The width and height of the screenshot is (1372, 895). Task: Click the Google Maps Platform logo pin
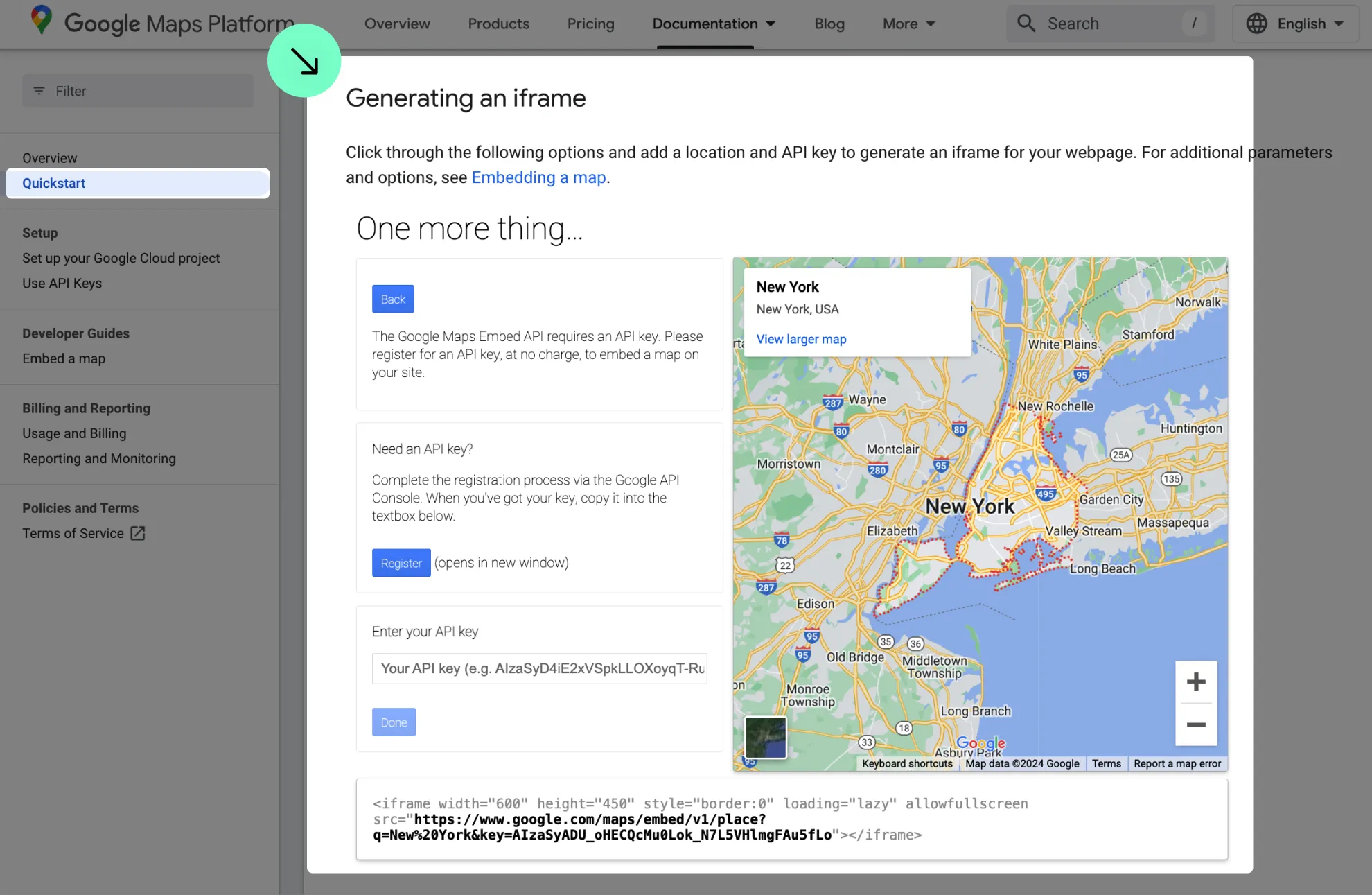[x=42, y=20]
